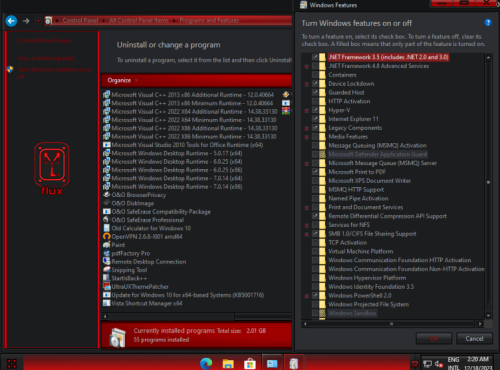
Task: Expand the Device Lockdown node
Action: click(x=307, y=84)
